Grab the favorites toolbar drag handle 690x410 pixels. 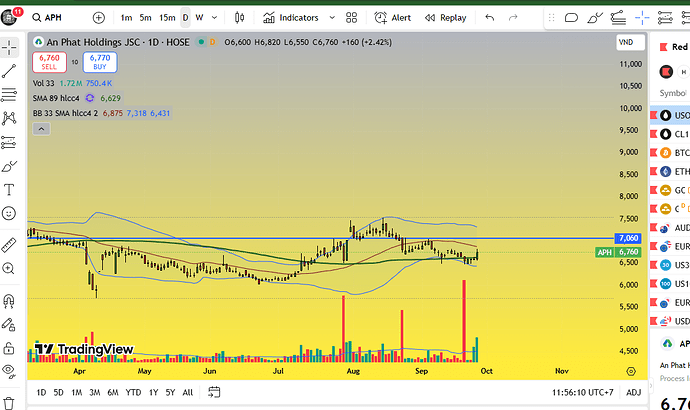(551, 18)
